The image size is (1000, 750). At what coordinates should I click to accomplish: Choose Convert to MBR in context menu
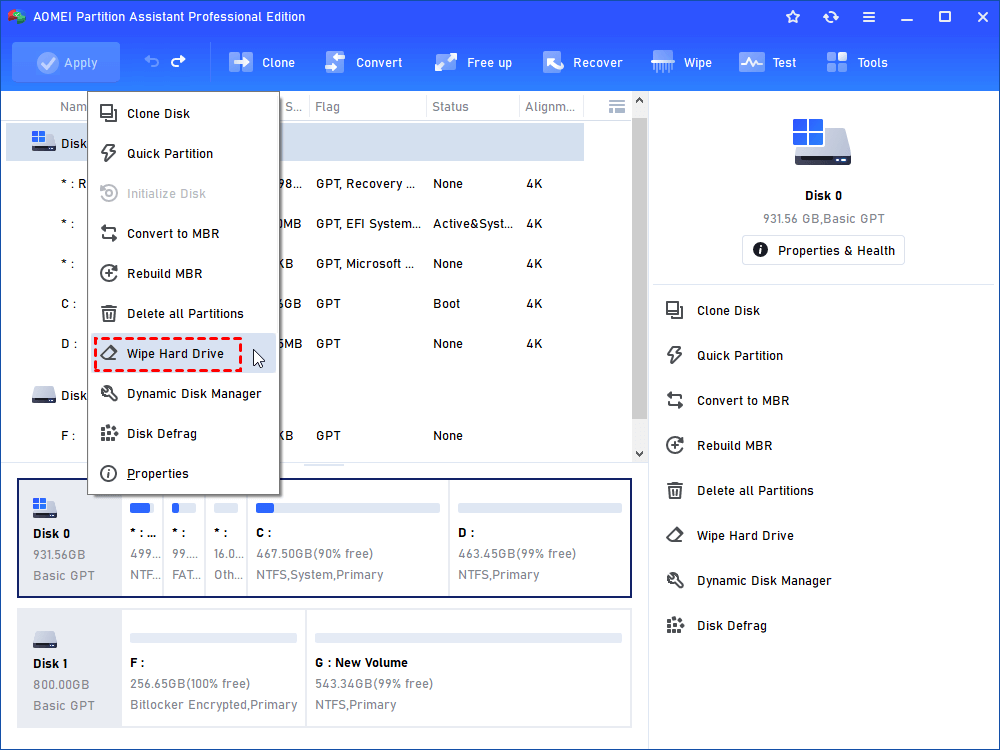(184, 233)
